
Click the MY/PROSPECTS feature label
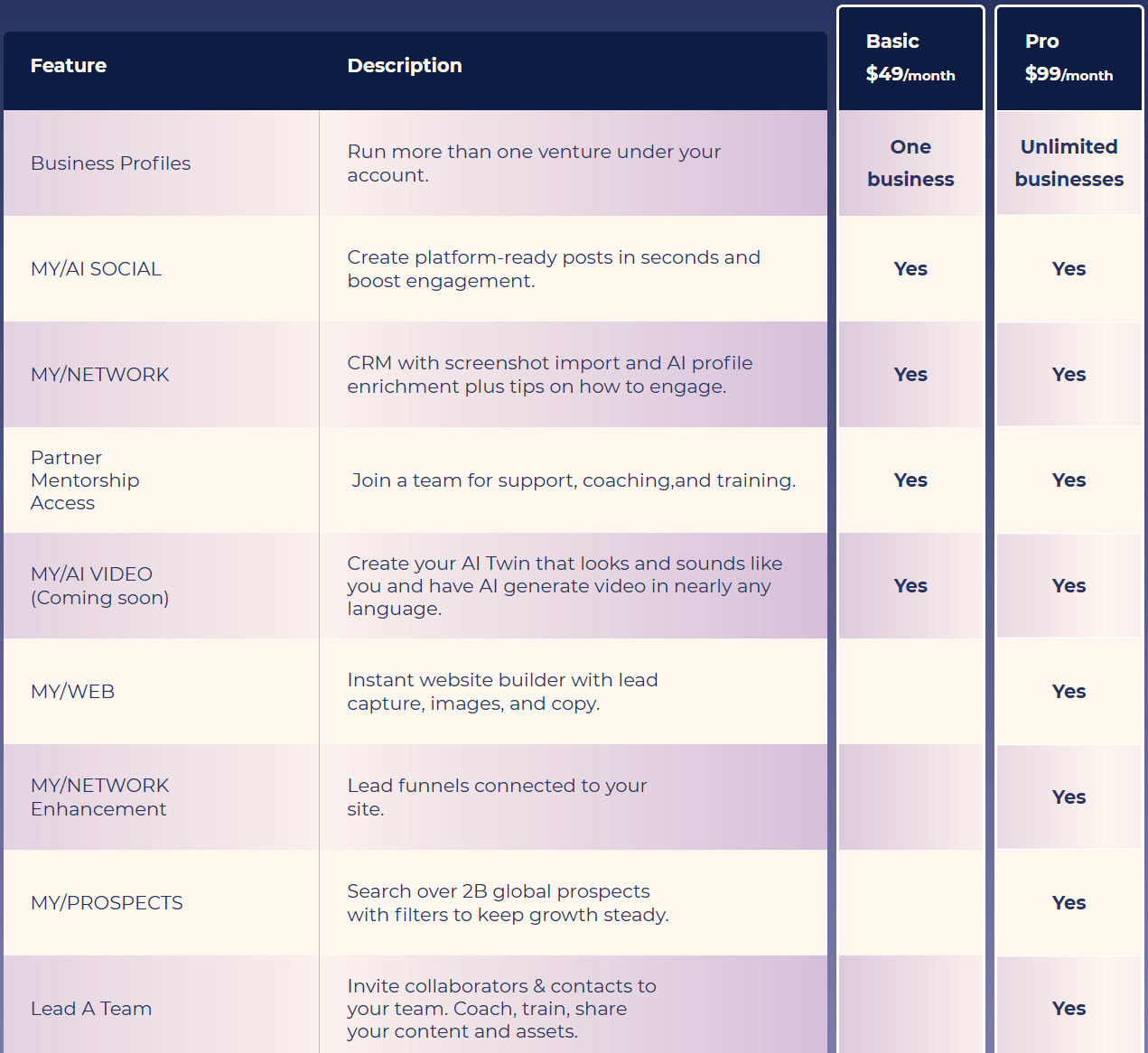(x=107, y=903)
